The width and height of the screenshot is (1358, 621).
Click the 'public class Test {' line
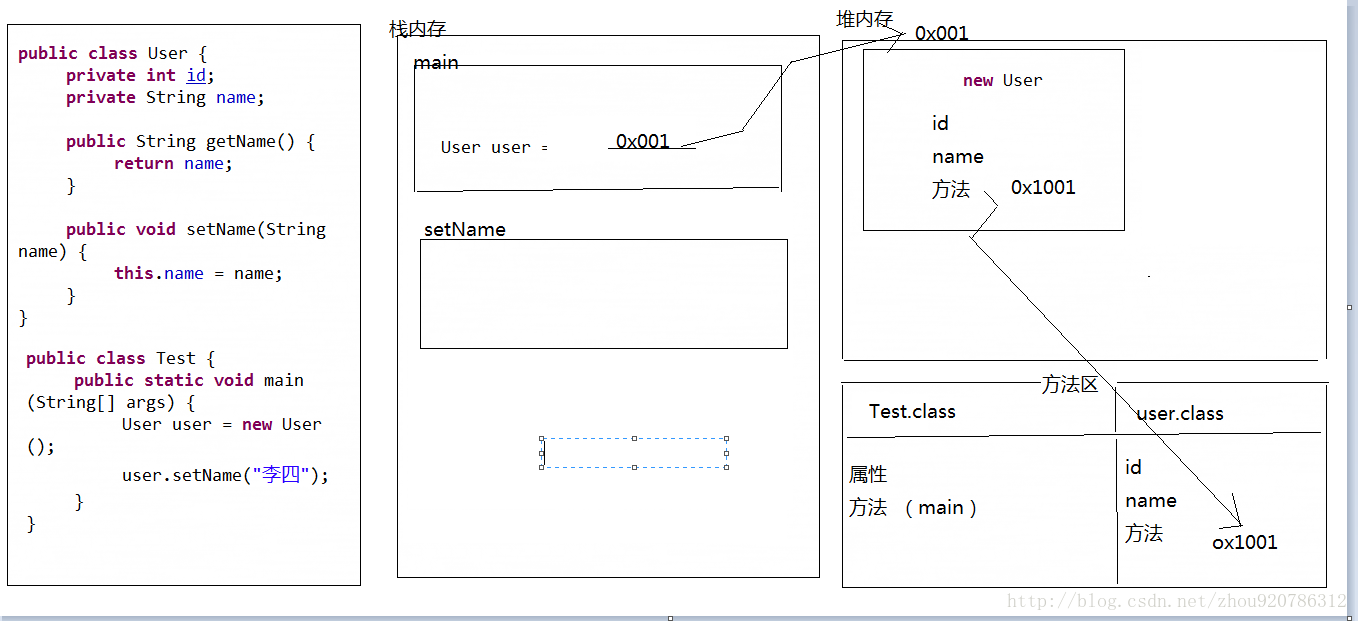[120, 359]
